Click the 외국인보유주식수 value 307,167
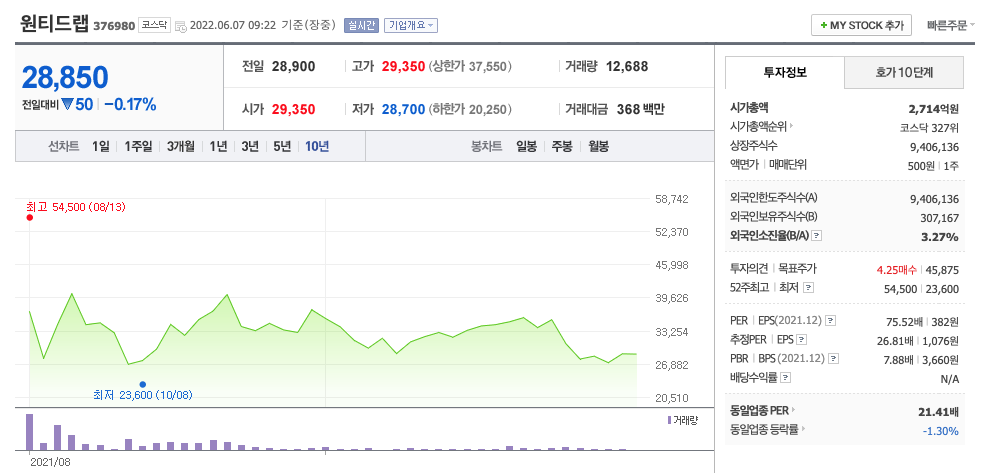This screenshot has height=473, width=999. (x=939, y=218)
